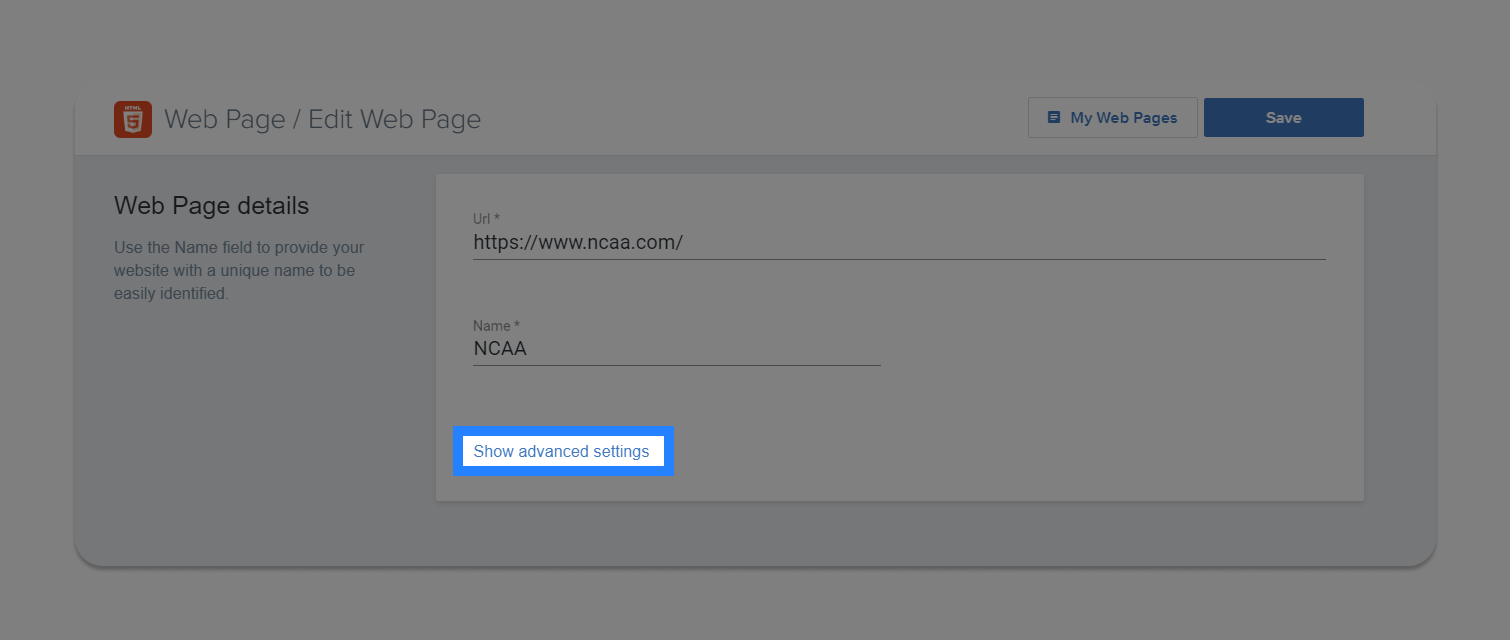
Task: Show advanced settings
Action: point(562,451)
